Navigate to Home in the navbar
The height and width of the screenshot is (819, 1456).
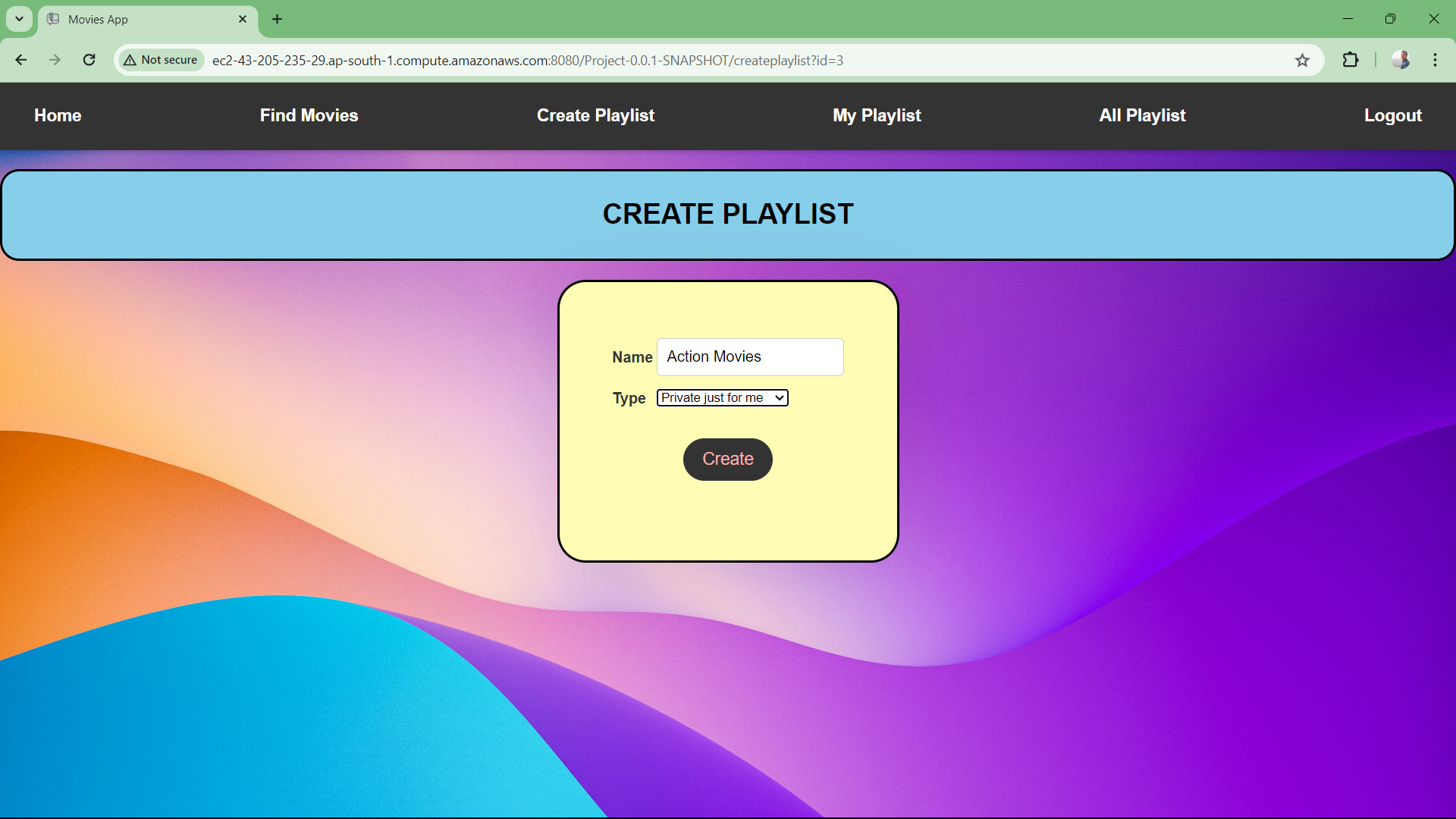(x=58, y=115)
